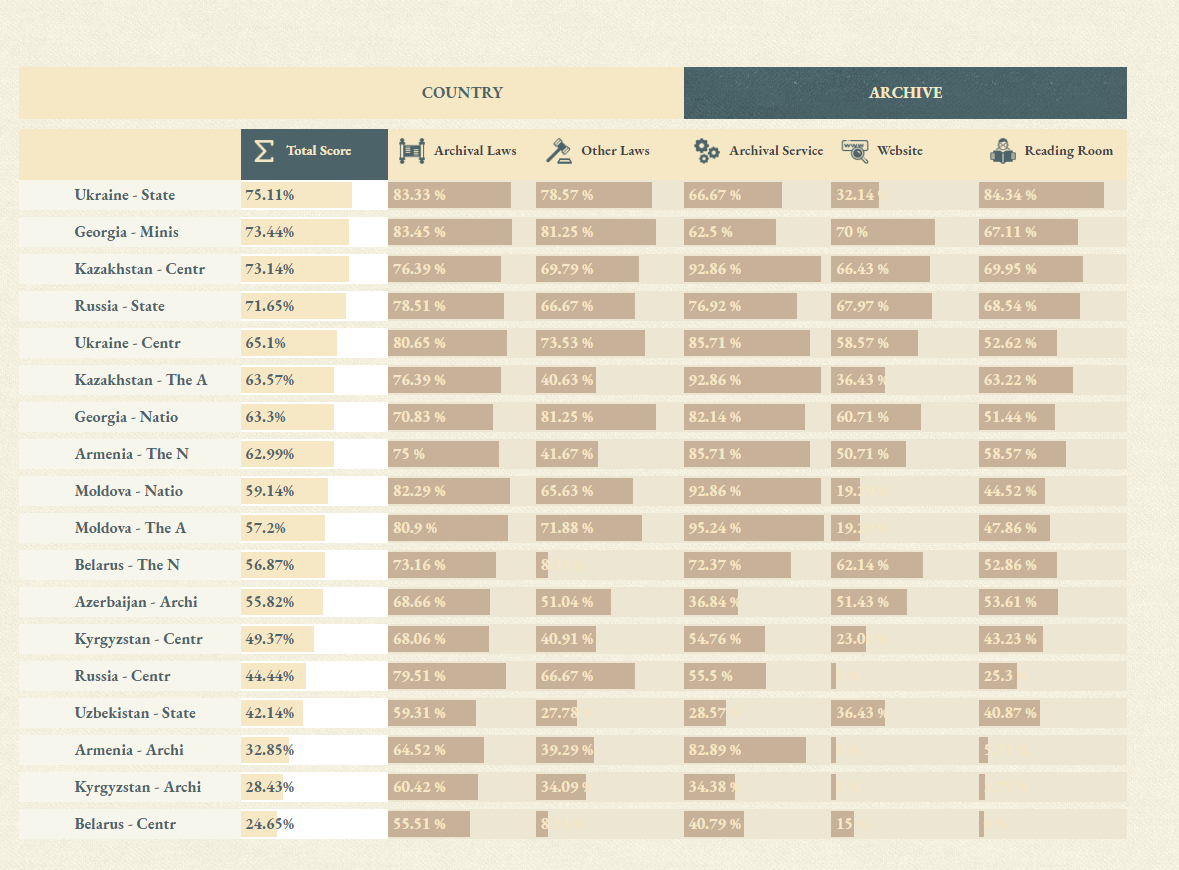Click the Azerbaijan - Archi entry
The height and width of the screenshot is (870, 1179).
[136, 602]
